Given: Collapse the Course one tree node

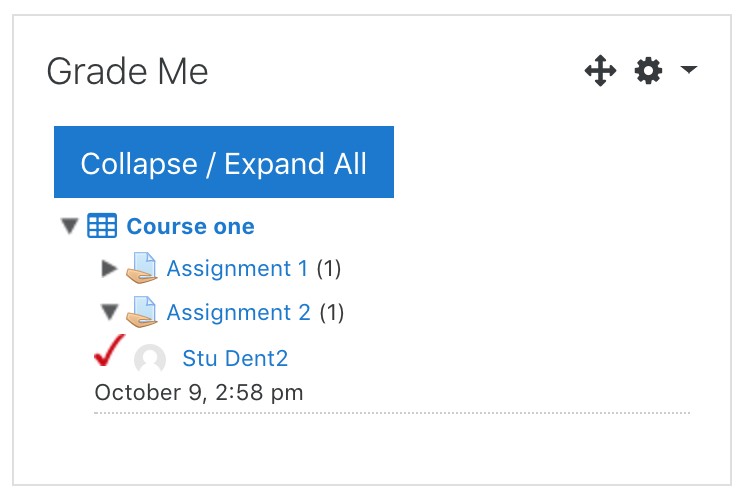Looking at the screenshot, I should point(69,226).
